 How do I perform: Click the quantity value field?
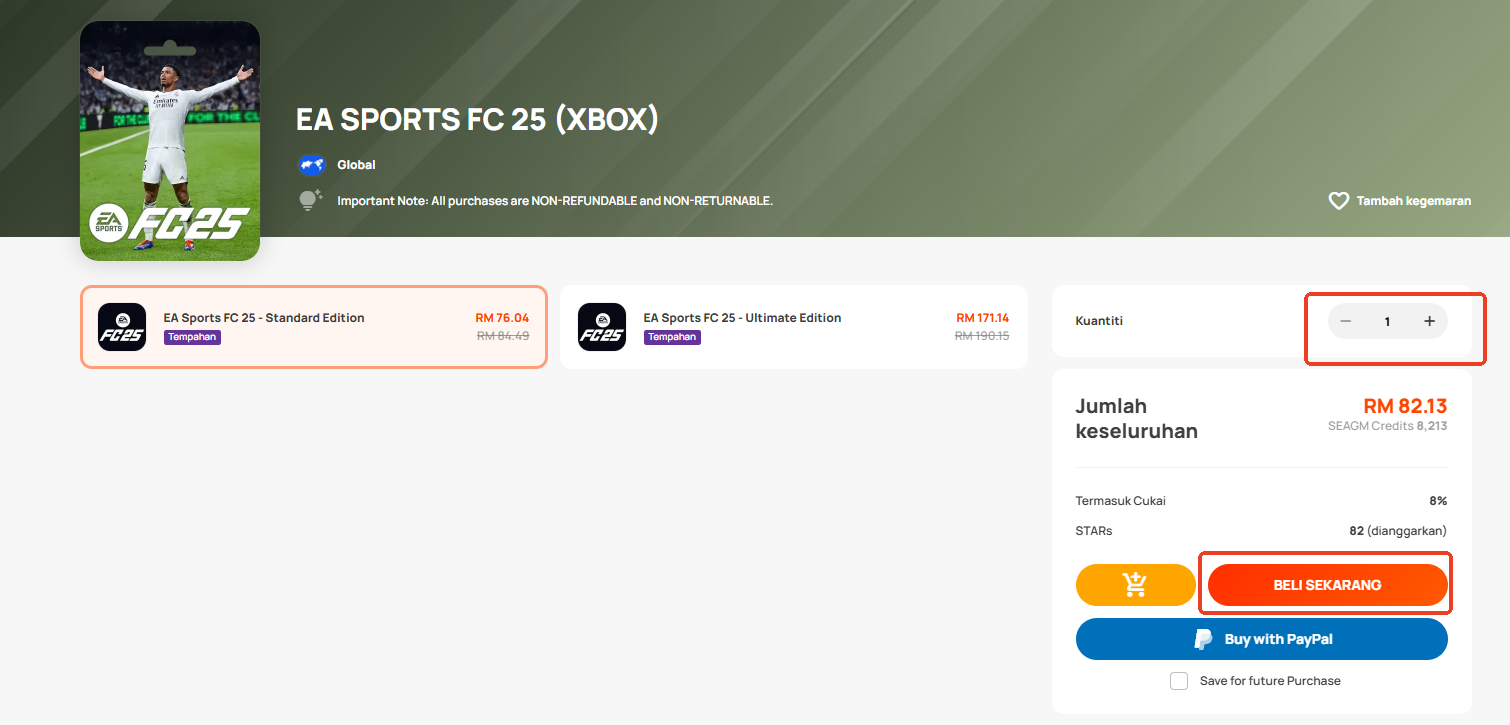(x=1387, y=321)
